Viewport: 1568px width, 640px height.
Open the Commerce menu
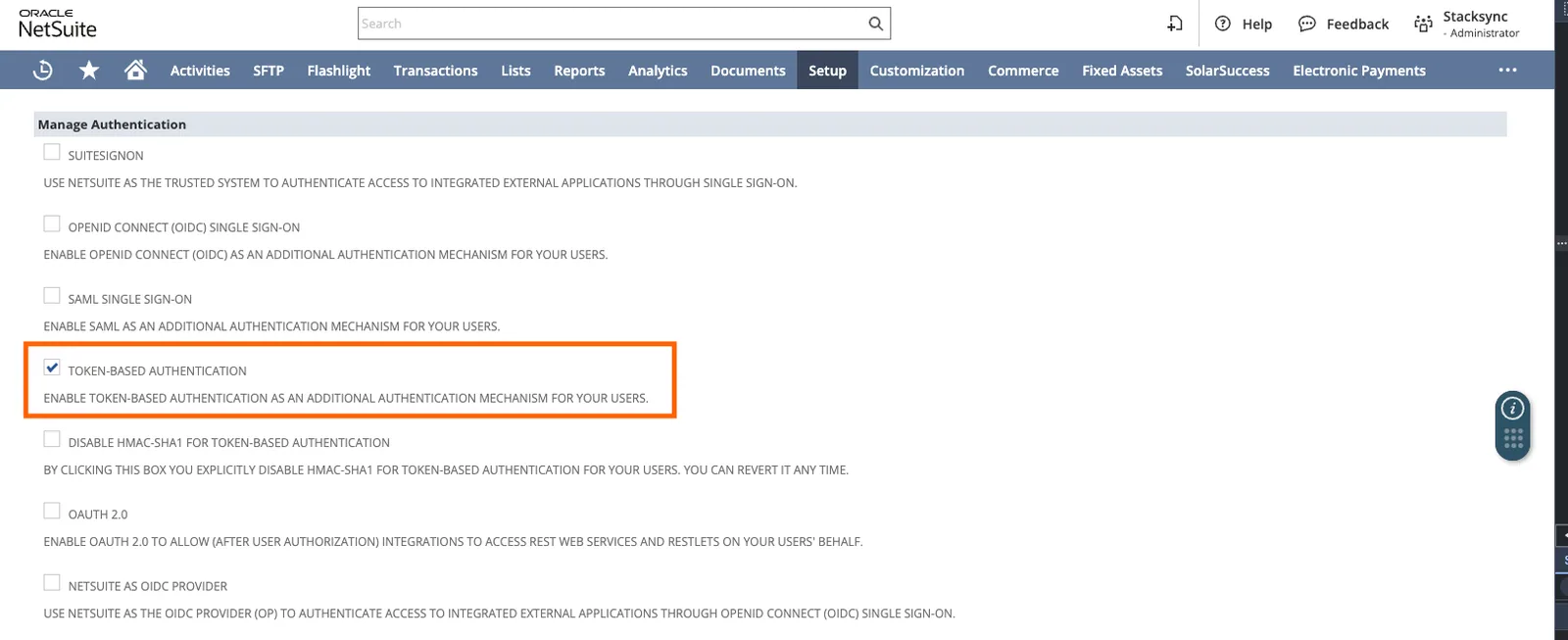click(1023, 71)
